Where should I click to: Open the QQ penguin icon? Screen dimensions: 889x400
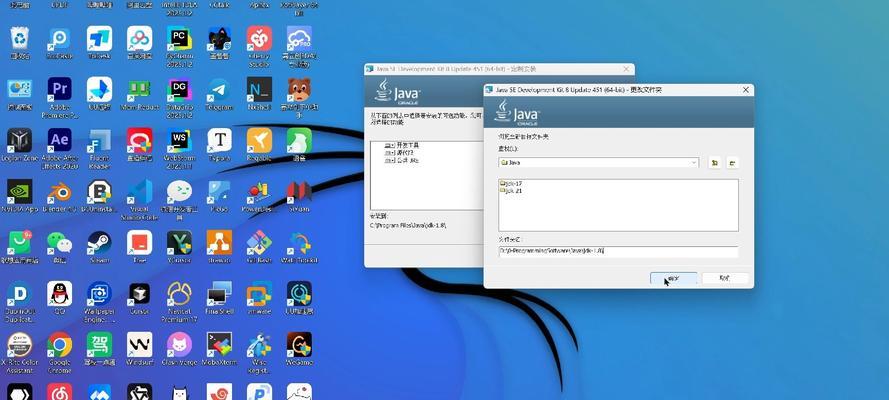pyautogui.click(x=60, y=298)
